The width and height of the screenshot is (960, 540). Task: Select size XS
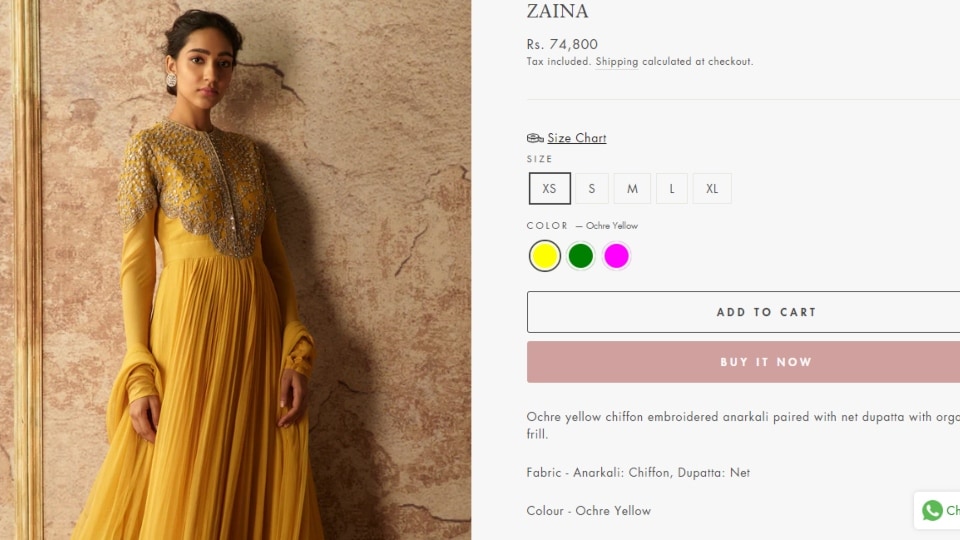pyautogui.click(x=549, y=189)
